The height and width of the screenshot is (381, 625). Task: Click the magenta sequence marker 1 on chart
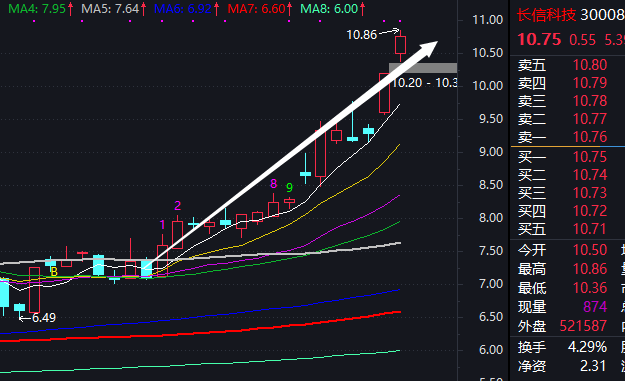pos(162,225)
